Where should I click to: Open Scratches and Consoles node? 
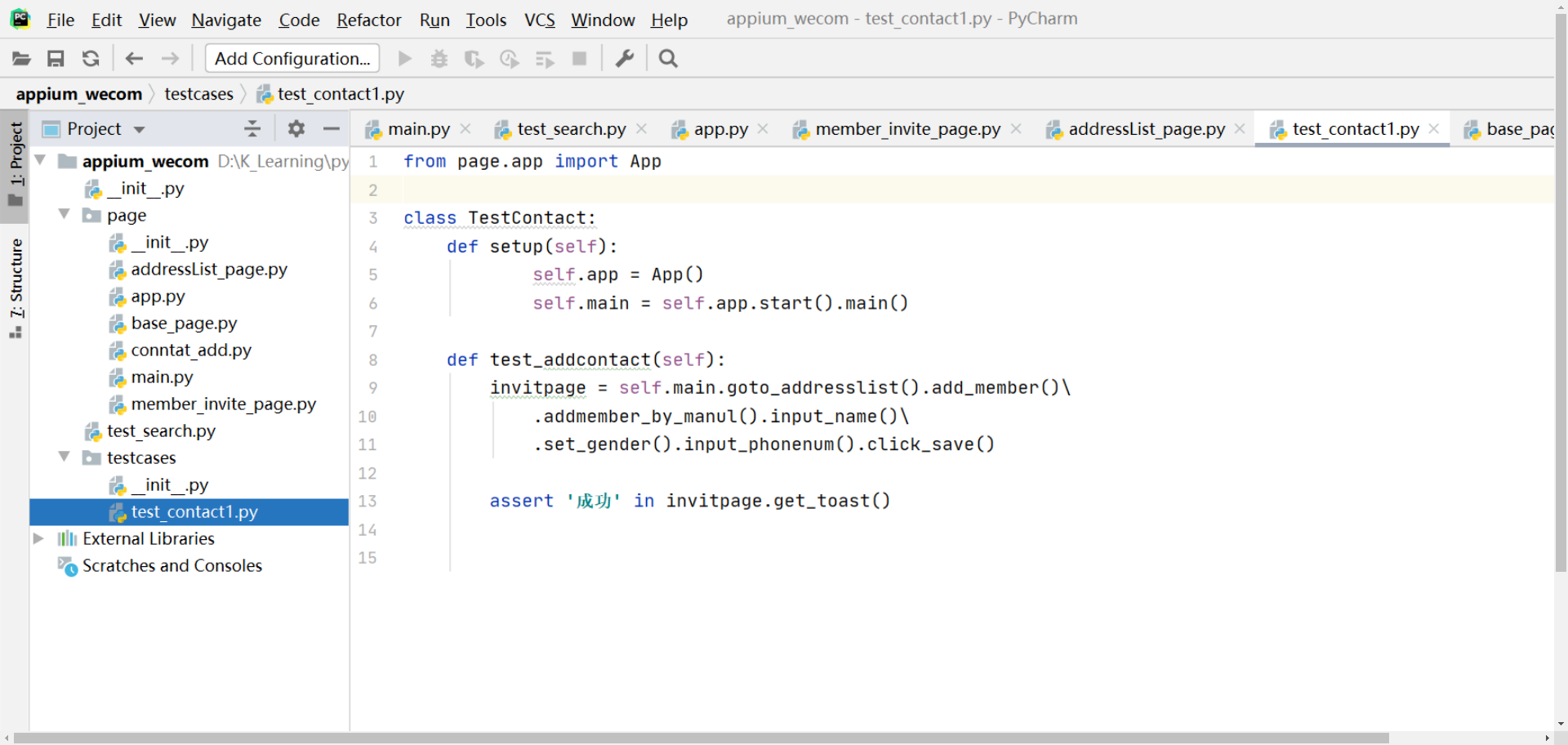click(171, 565)
